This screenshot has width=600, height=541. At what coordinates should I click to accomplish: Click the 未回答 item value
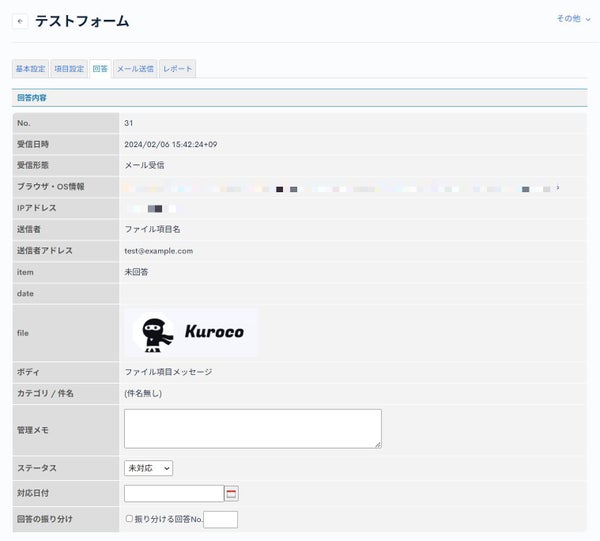click(136, 272)
